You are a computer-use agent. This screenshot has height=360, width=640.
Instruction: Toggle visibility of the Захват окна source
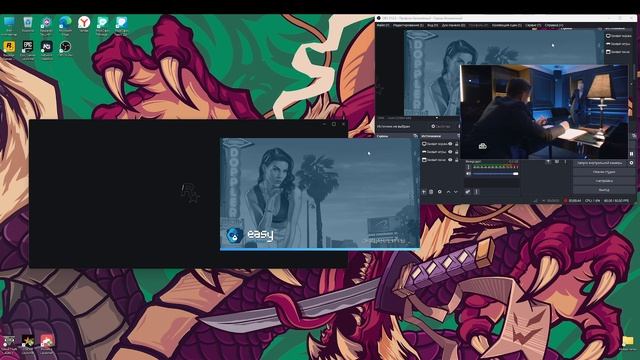point(450,160)
